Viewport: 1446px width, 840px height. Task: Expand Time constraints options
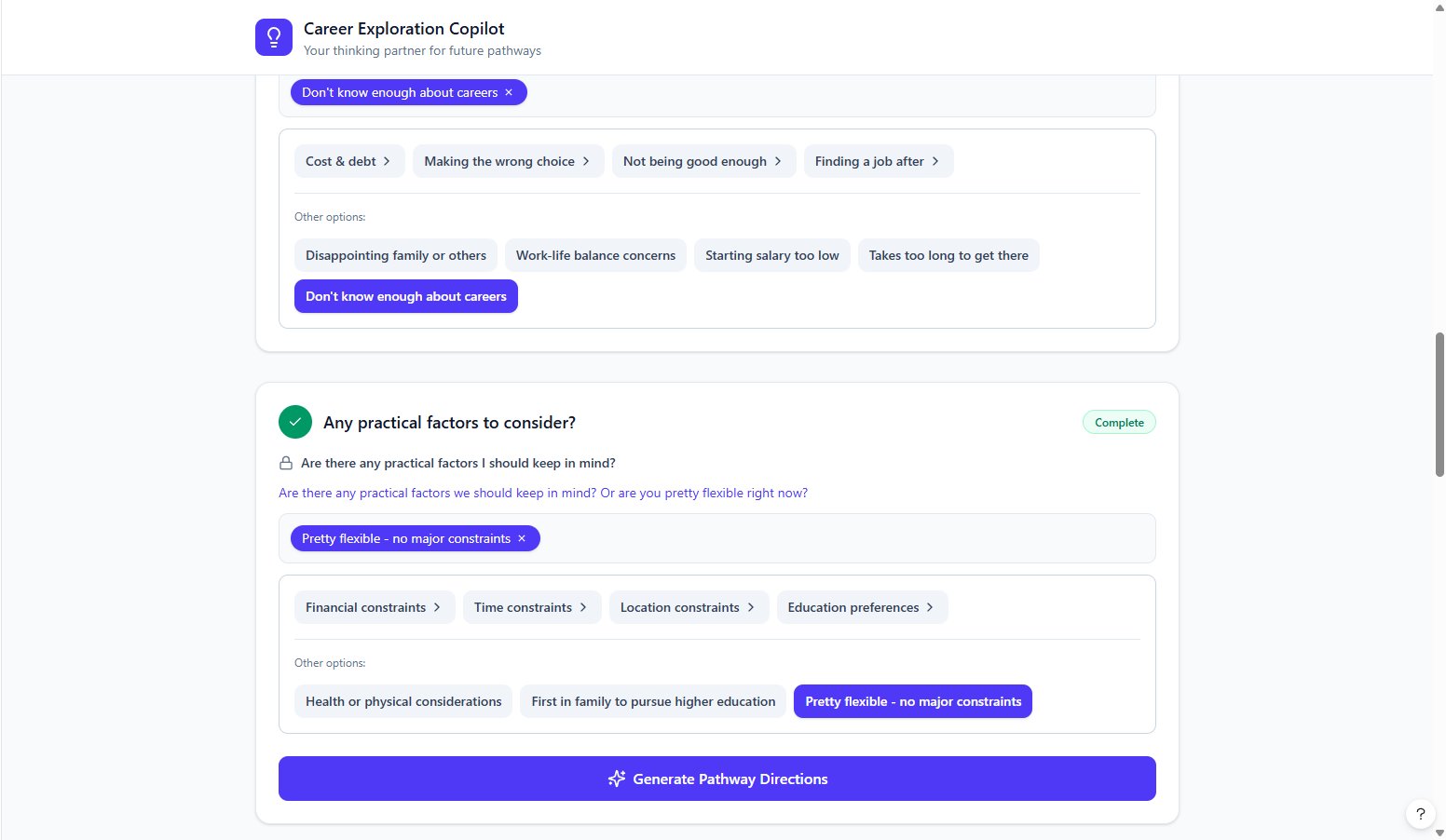point(532,607)
